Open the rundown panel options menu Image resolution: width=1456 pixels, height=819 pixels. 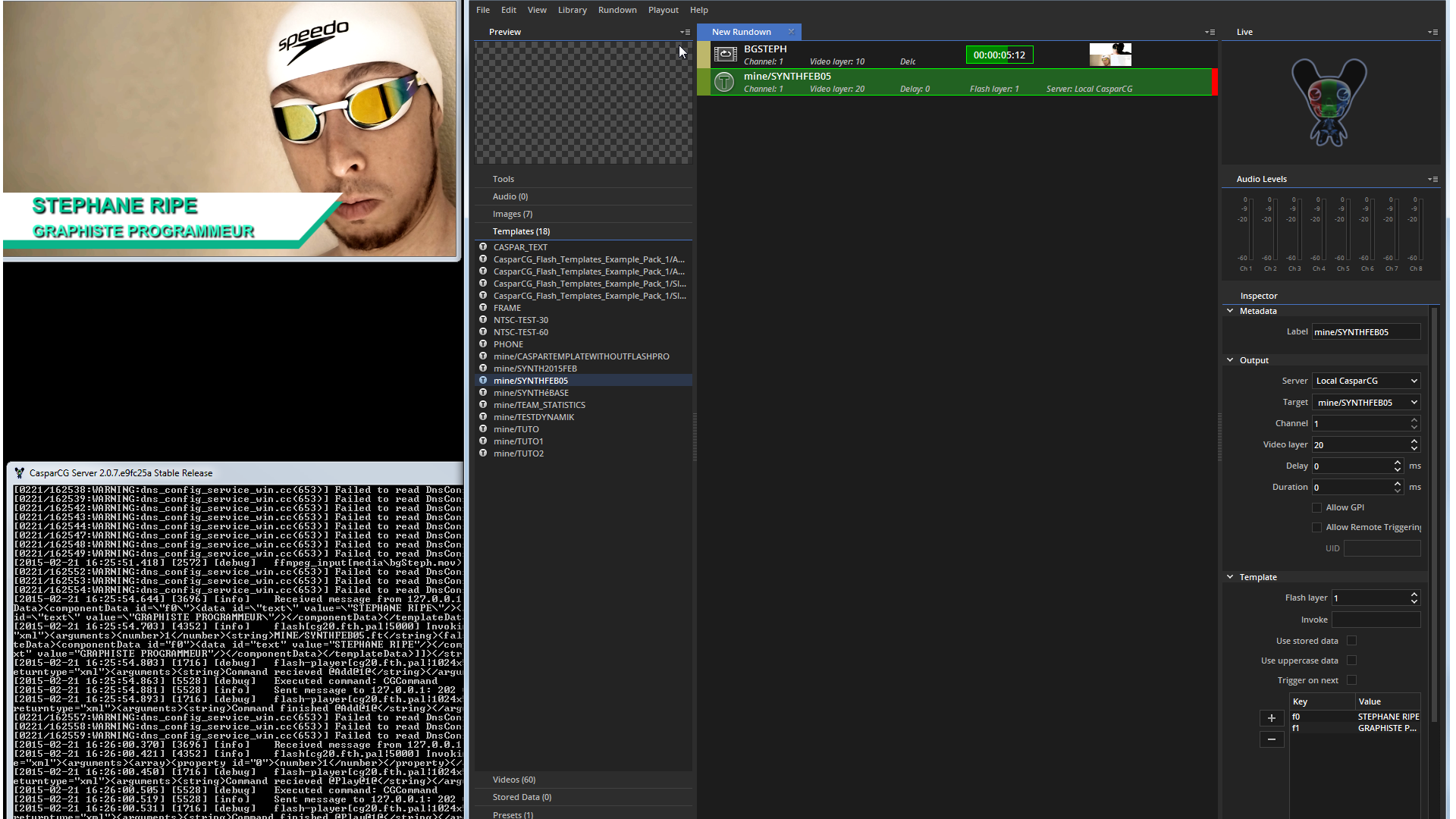1210,32
